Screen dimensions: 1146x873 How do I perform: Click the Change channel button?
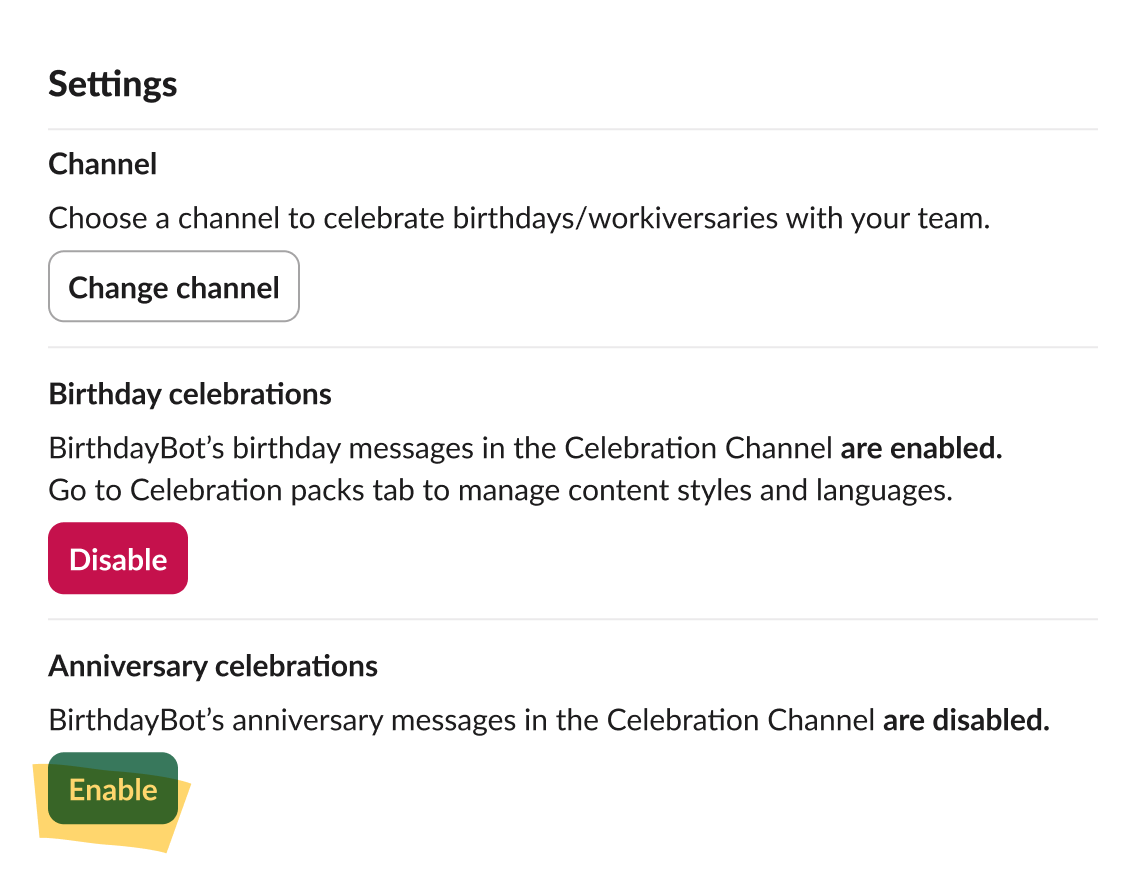(173, 286)
